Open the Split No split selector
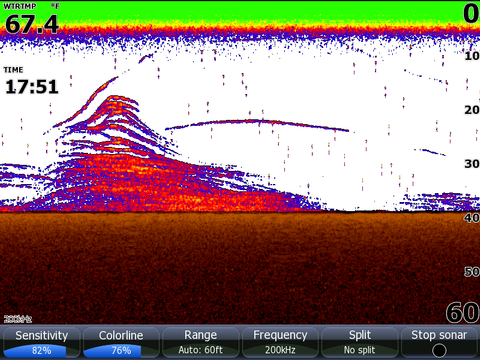This screenshot has width=480, height=360. click(x=359, y=342)
